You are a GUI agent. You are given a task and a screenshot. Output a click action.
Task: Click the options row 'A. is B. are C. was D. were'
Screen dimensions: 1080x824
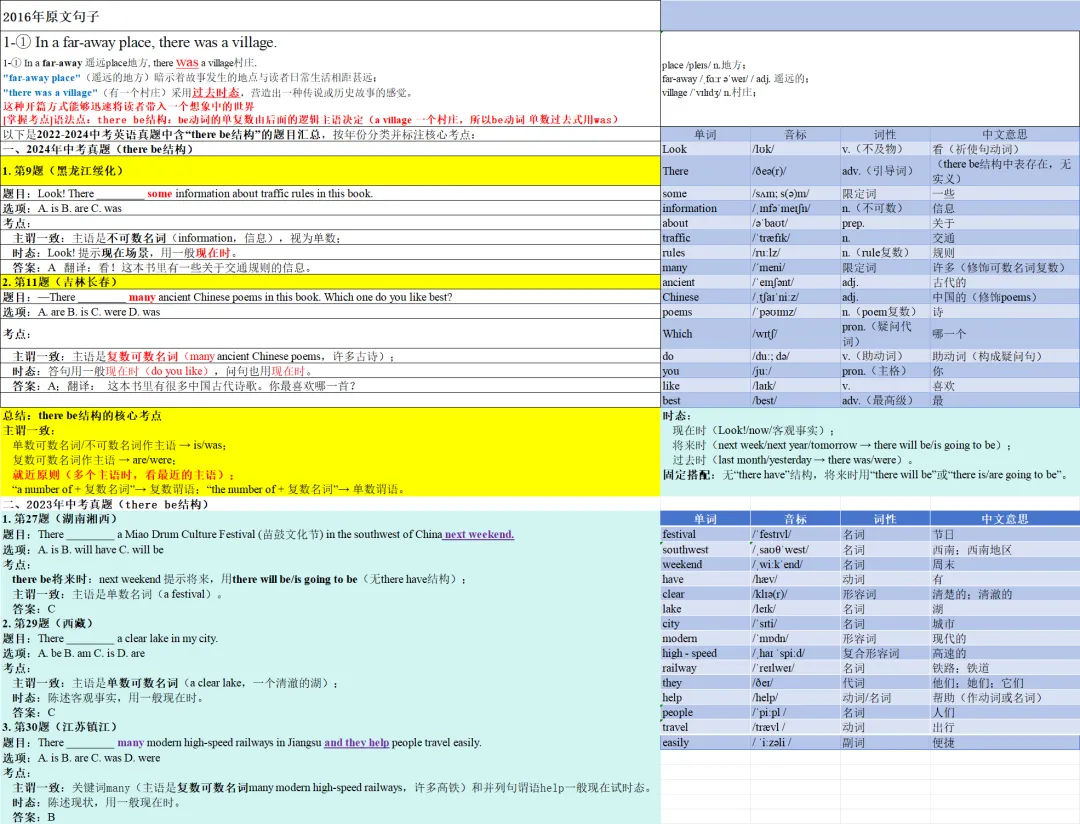coord(330,758)
